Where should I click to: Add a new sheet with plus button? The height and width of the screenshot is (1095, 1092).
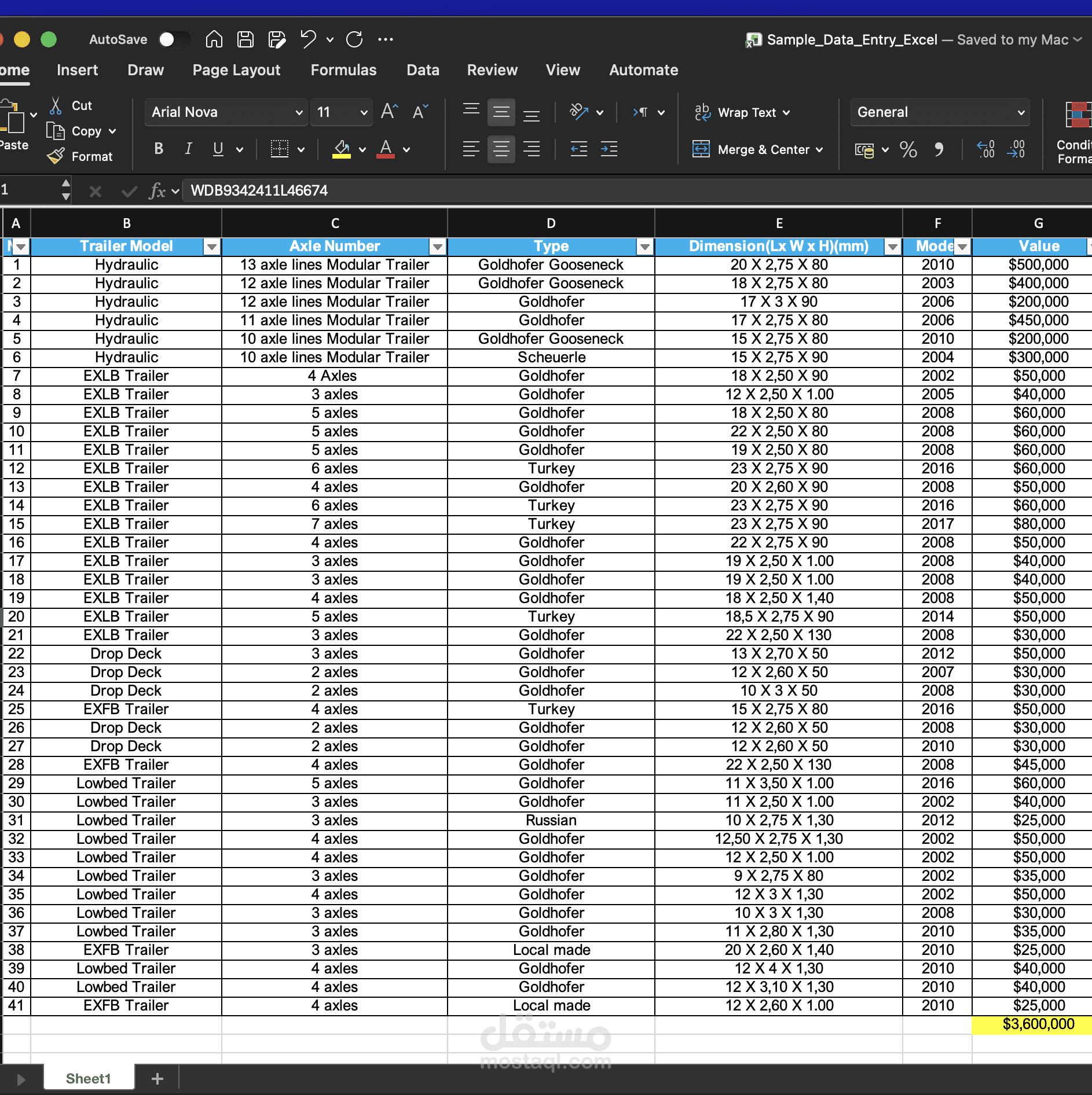tap(157, 1079)
